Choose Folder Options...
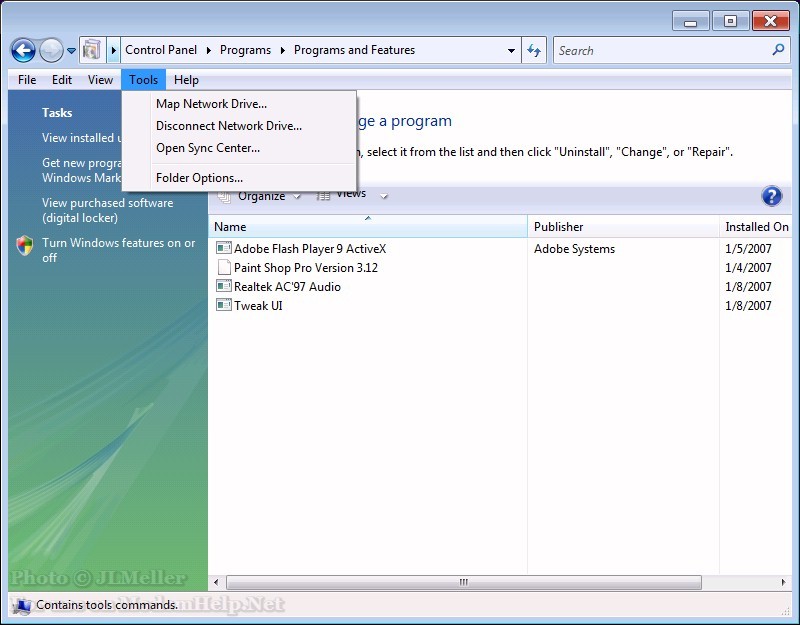Screen dimensions: 800x625 click(x=239, y=178)
